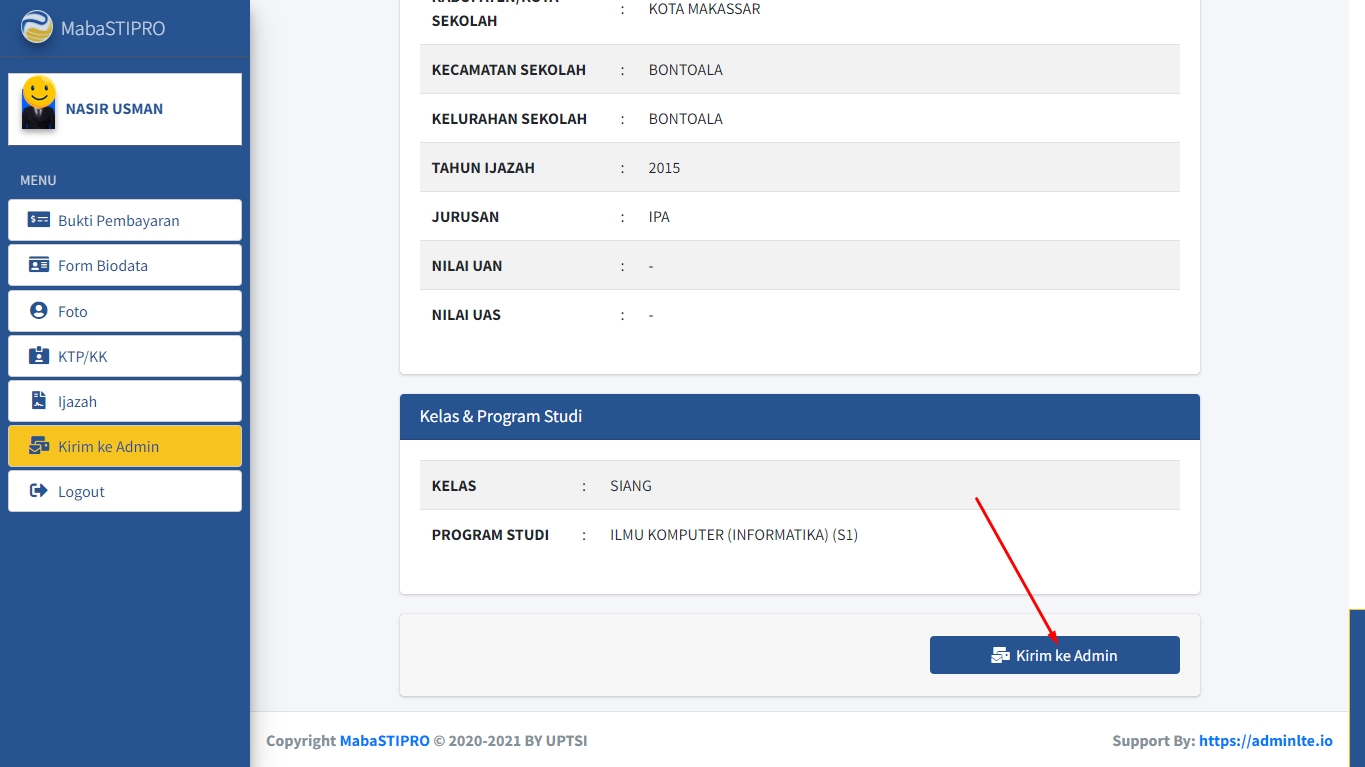The image size is (1365, 767).
Task: Click the ID card icon beside Form Biodata
Action: pyautogui.click(x=39, y=265)
